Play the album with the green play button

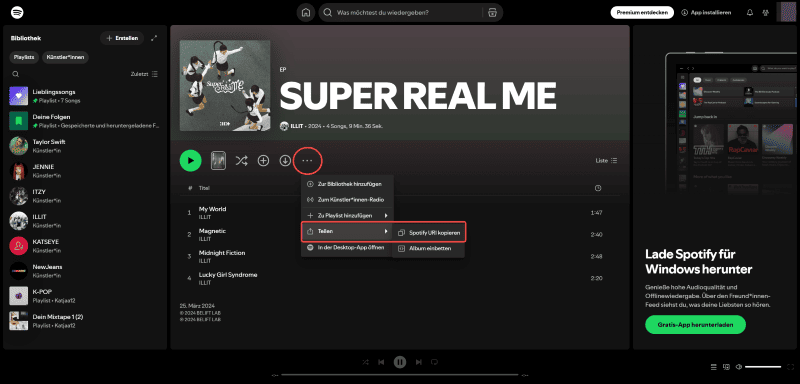[190, 161]
